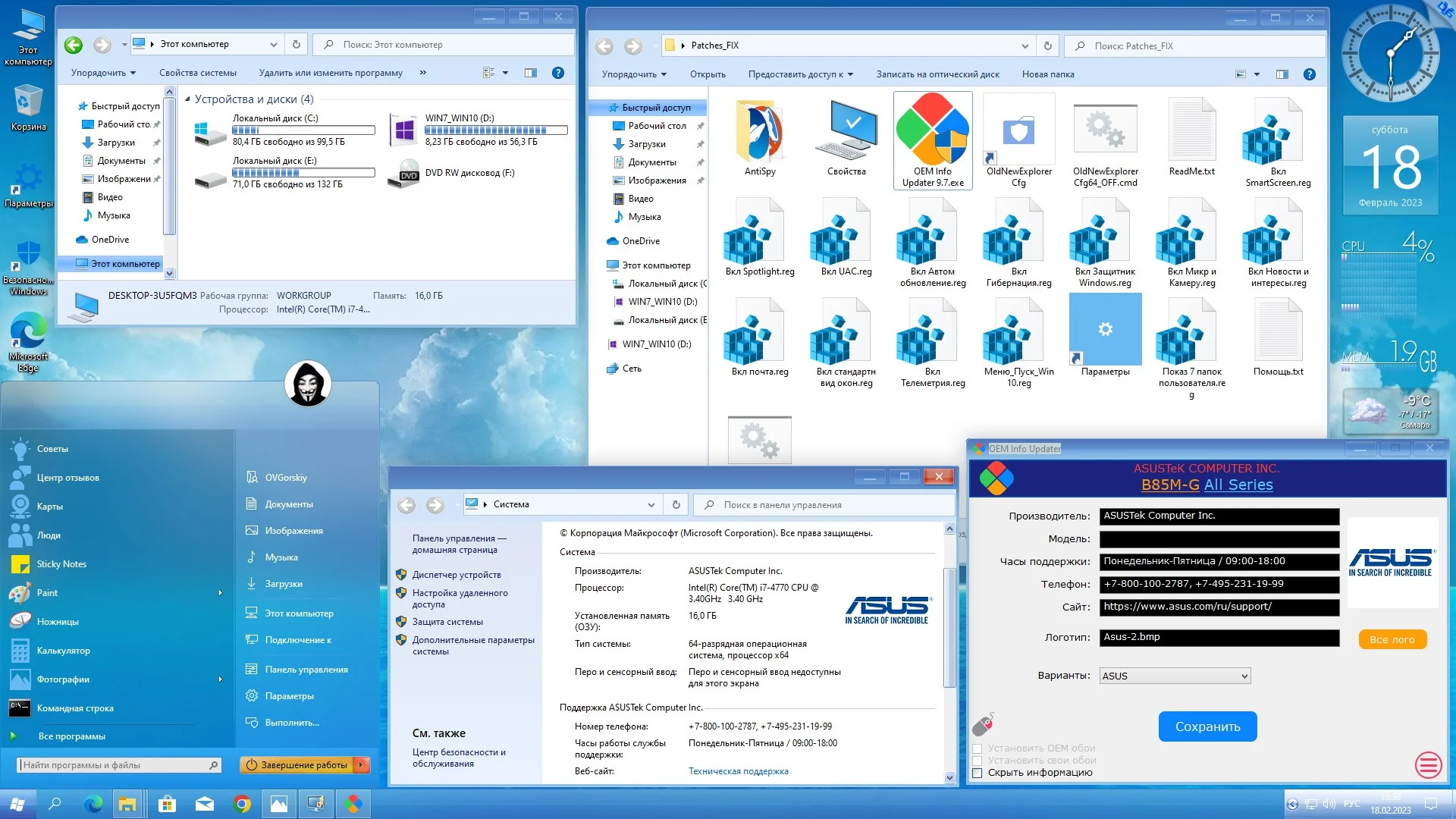Viewport: 1456px width, 819px height.
Task: Check the Установить свои обои checkbox
Action: click(x=977, y=761)
